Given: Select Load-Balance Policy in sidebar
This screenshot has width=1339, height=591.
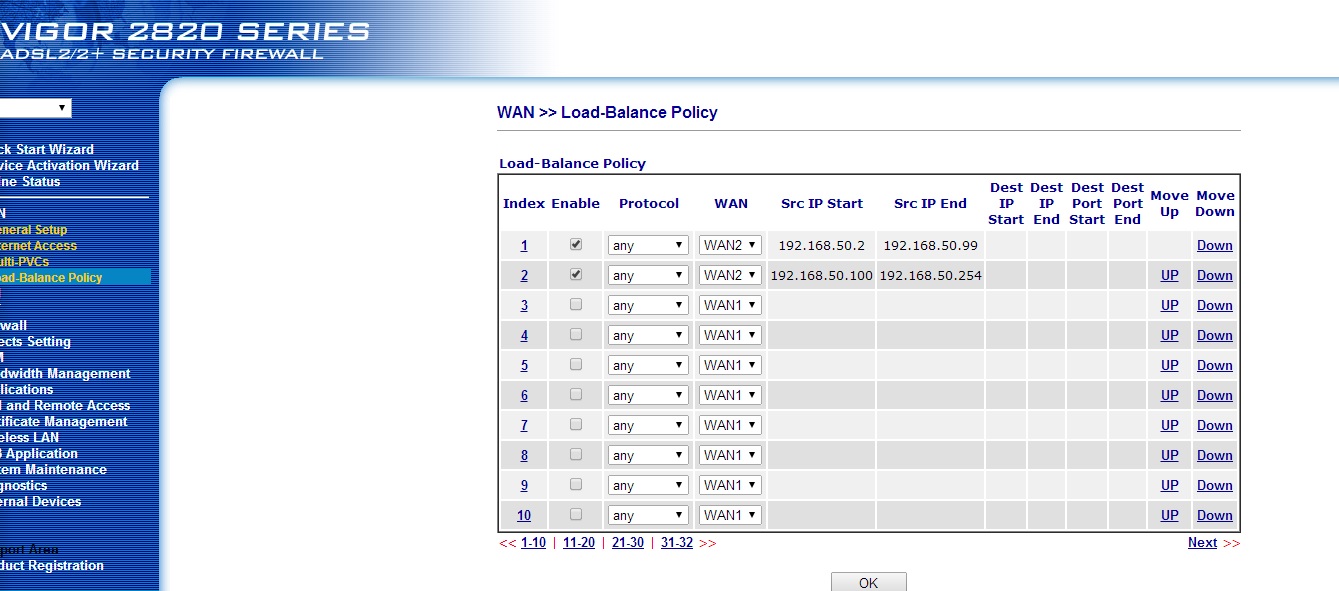Looking at the screenshot, I should click(51, 277).
